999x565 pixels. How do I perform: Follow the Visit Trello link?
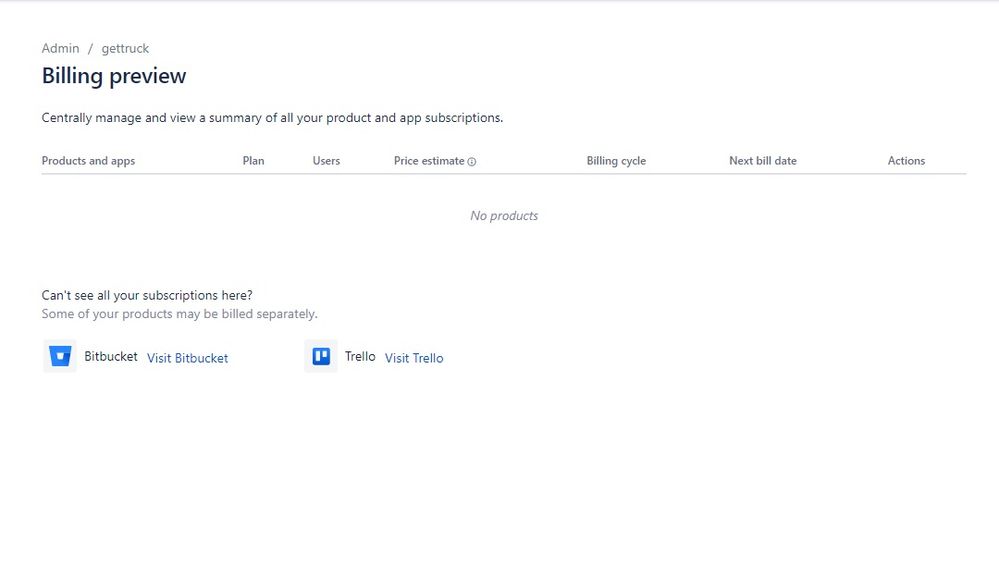[414, 358]
